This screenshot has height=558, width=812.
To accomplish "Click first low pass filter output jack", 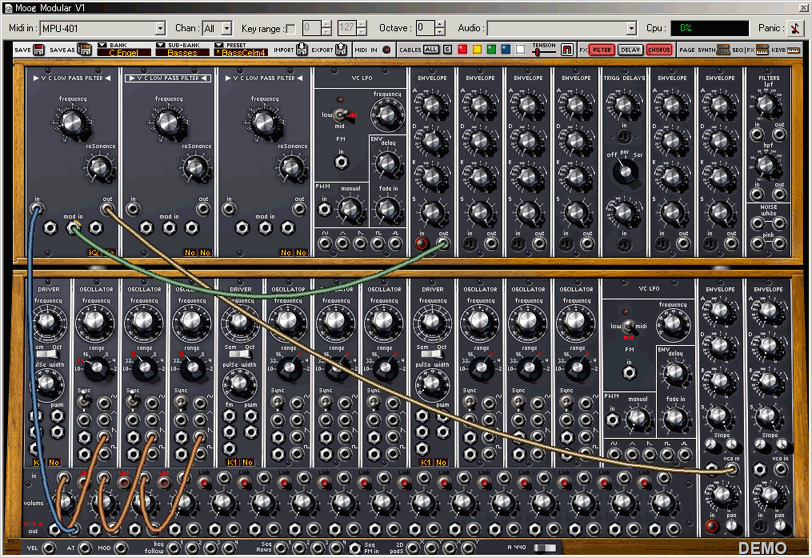I will 107,209.
